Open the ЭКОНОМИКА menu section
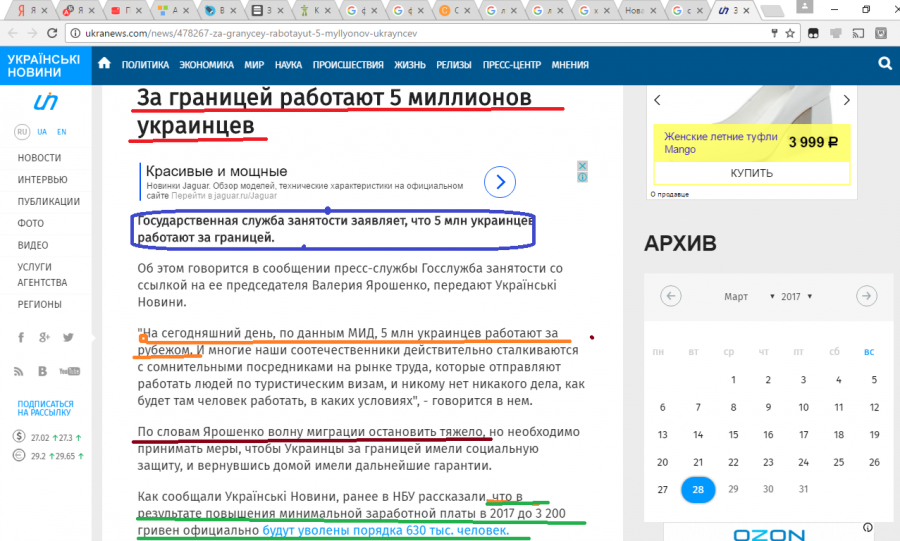The image size is (900, 541). [206, 65]
